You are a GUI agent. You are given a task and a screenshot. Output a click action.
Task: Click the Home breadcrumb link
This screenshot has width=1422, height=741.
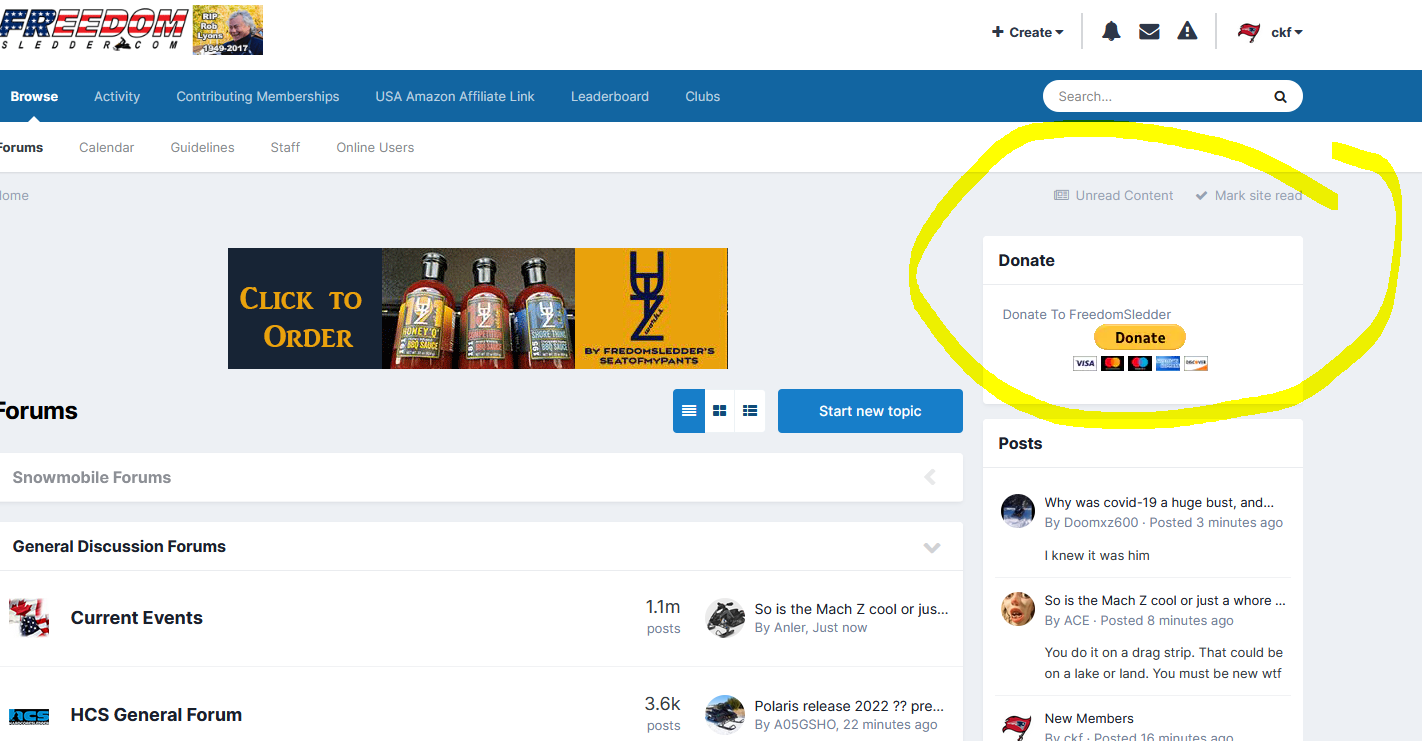[x=13, y=195]
